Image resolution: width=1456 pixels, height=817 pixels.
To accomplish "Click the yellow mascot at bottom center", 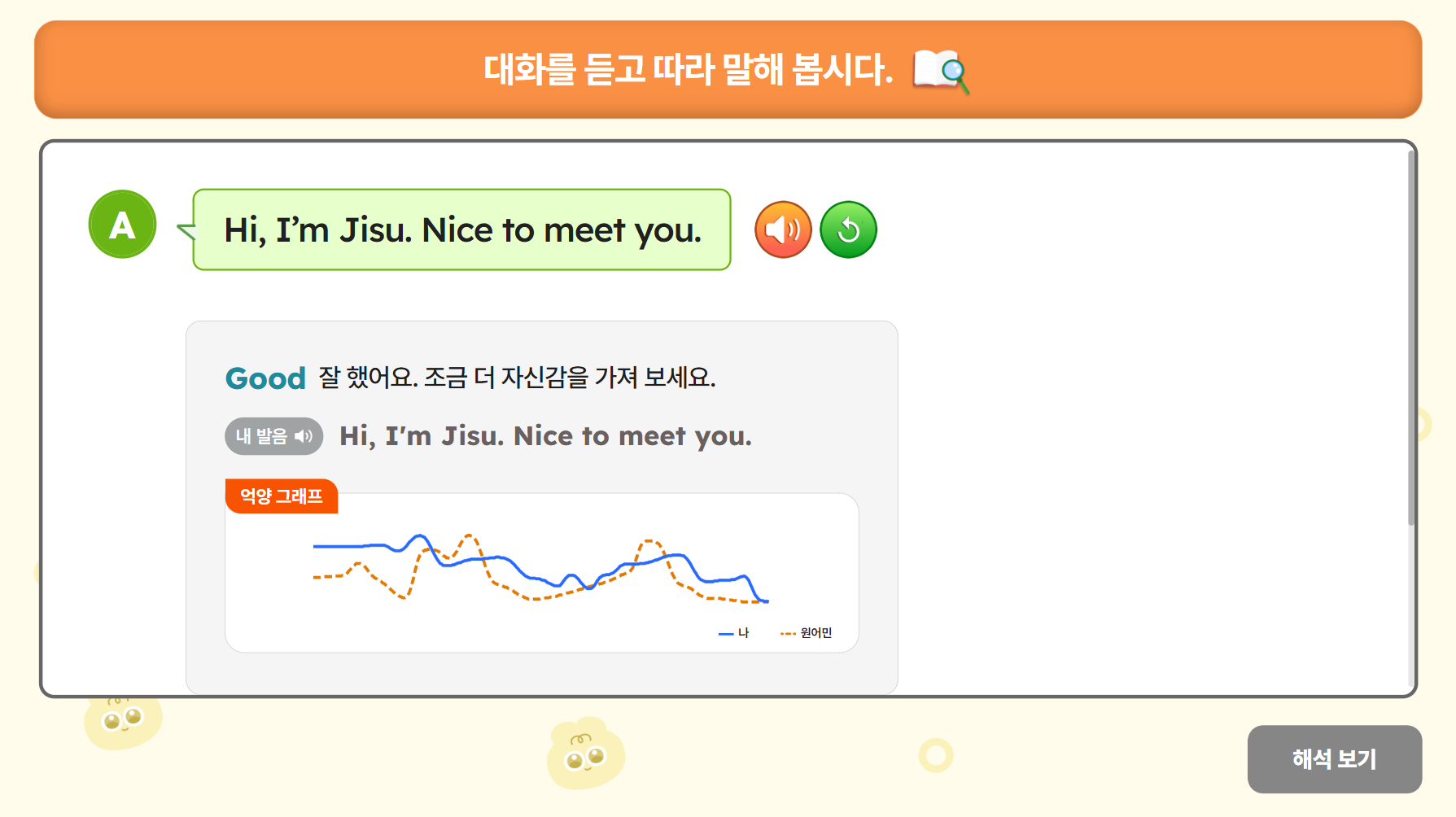I will coord(586,753).
